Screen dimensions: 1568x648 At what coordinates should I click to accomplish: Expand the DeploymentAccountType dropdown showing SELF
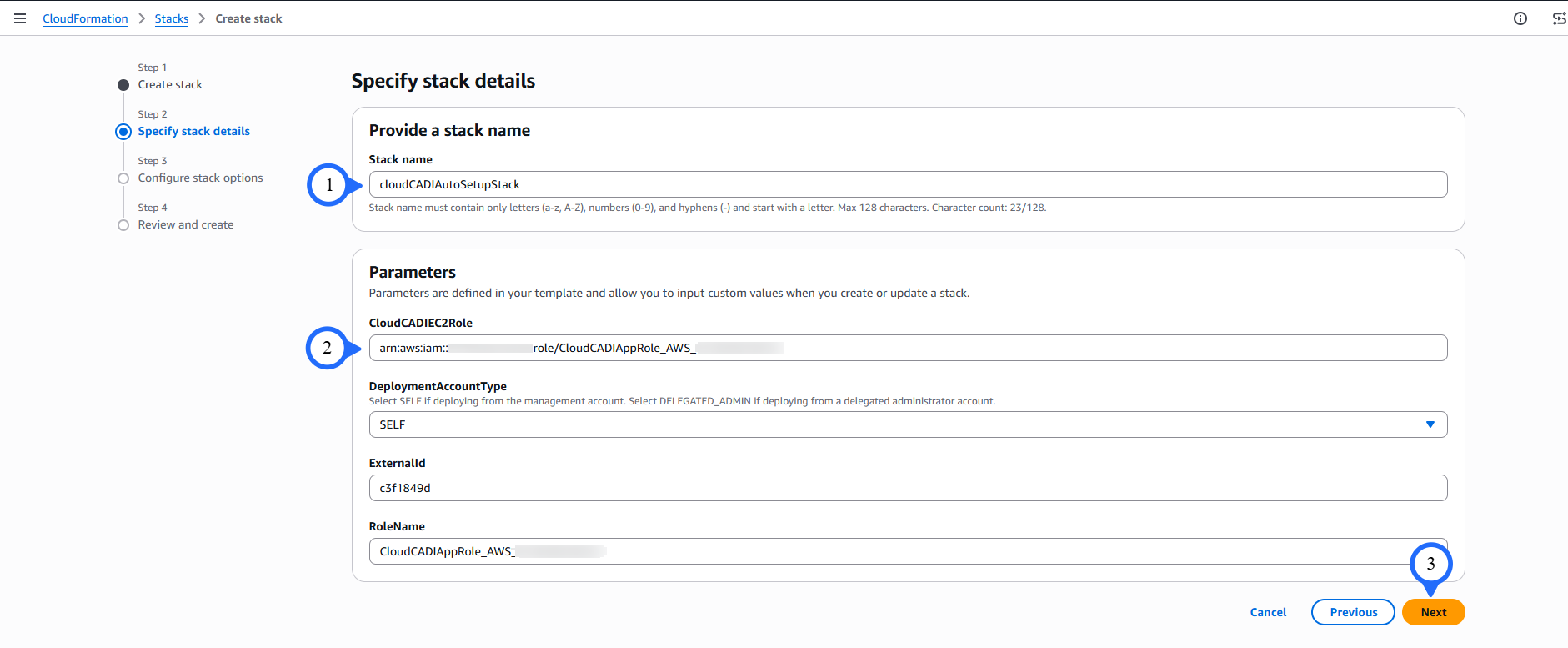[908, 424]
